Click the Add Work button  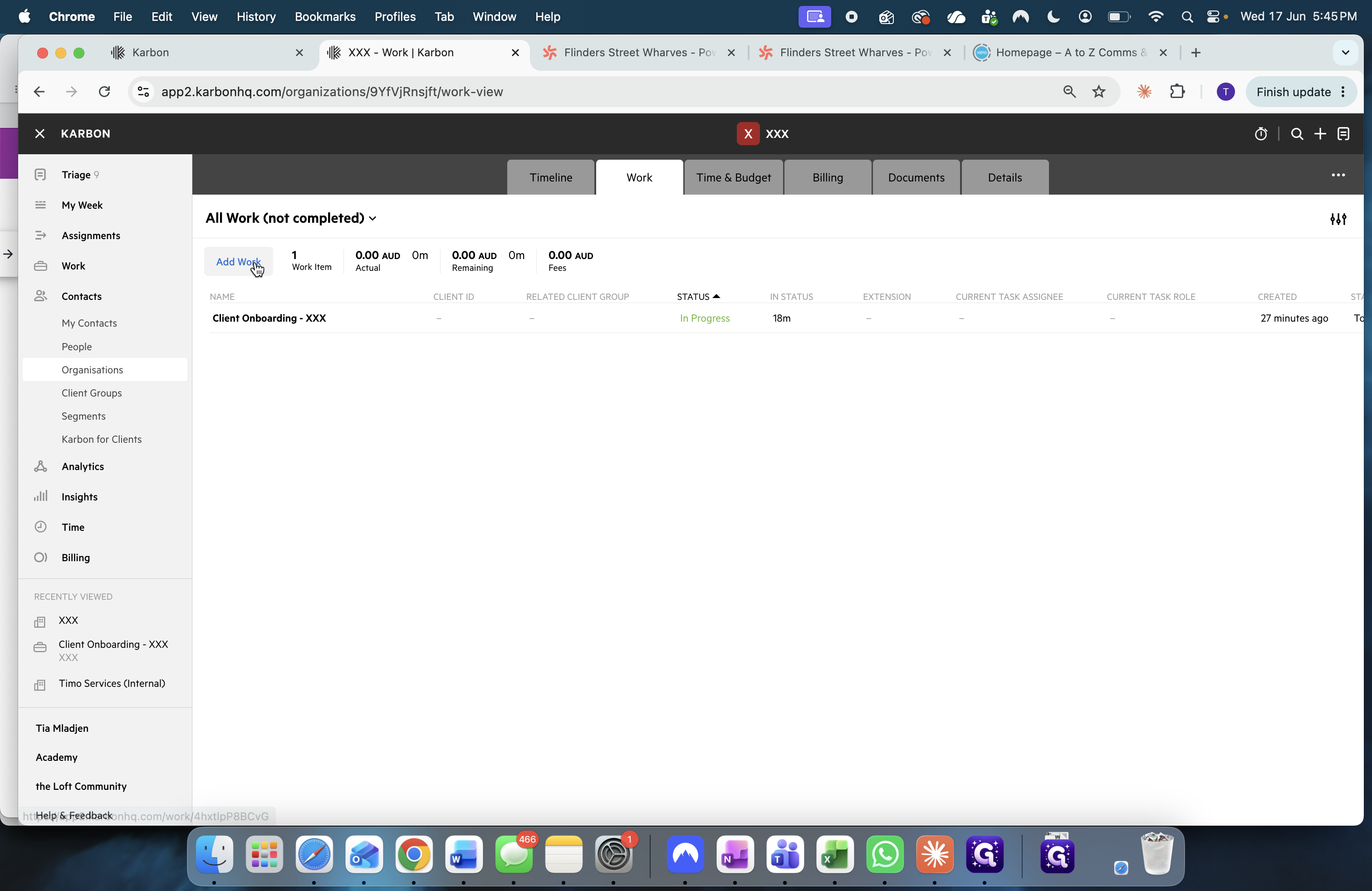tap(239, 262)
